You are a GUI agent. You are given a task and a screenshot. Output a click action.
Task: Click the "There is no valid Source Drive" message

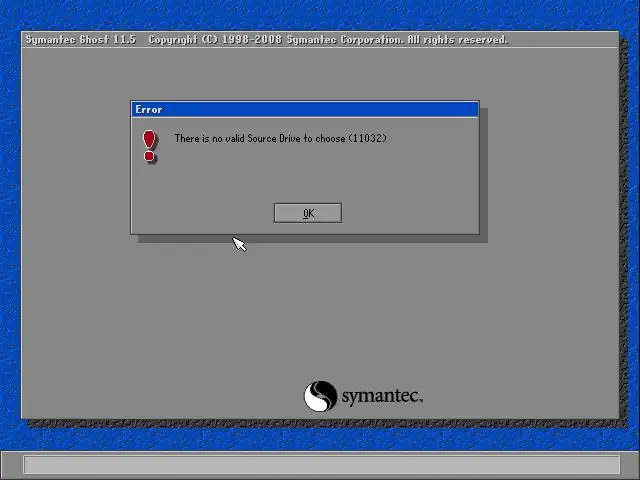point(280,138)
